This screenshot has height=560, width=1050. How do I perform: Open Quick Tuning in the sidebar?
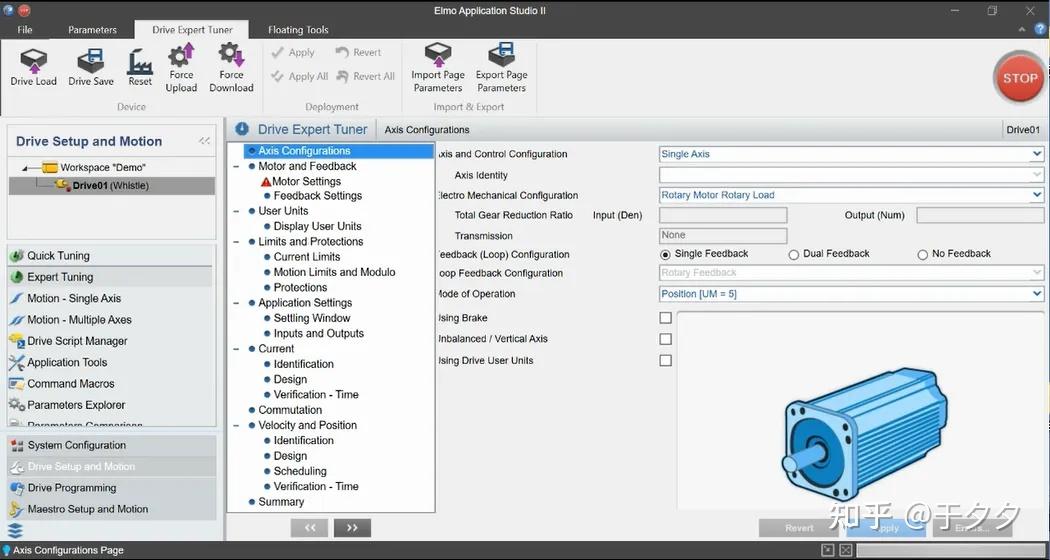tap(58, 256)
